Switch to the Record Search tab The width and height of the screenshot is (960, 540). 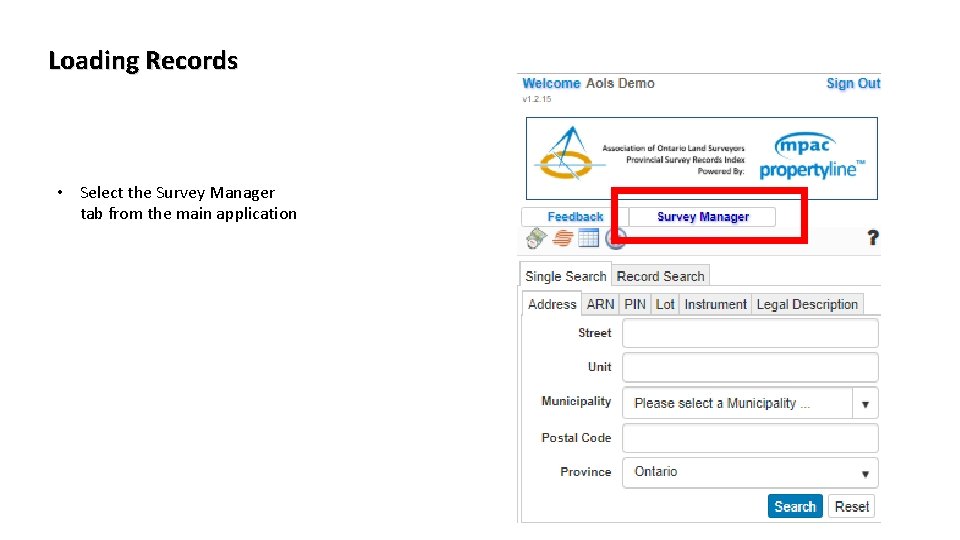[x=661, y=276]
